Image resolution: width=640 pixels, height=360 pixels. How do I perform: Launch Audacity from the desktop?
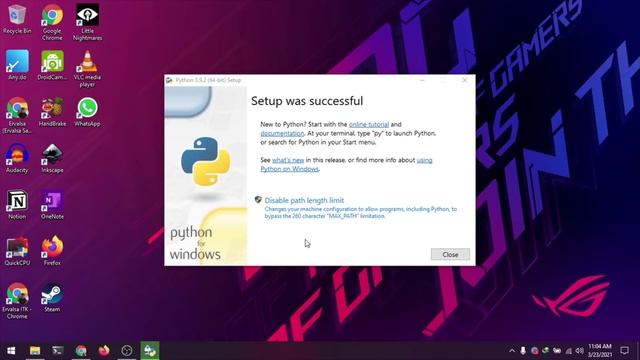click(17, 158)
